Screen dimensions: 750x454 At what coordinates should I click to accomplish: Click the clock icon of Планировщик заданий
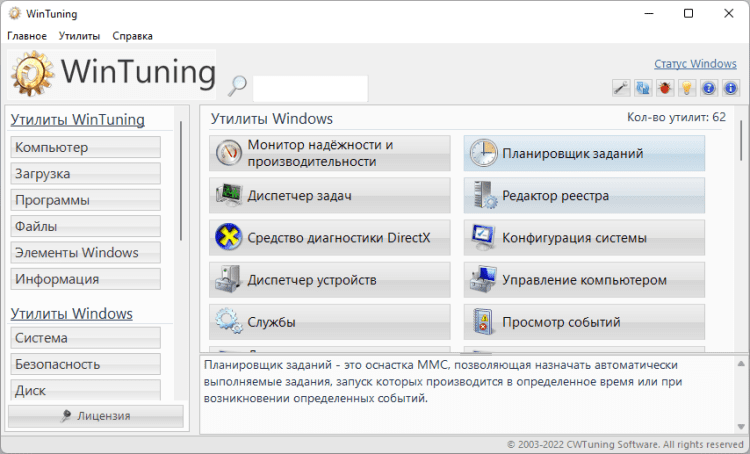483,153
